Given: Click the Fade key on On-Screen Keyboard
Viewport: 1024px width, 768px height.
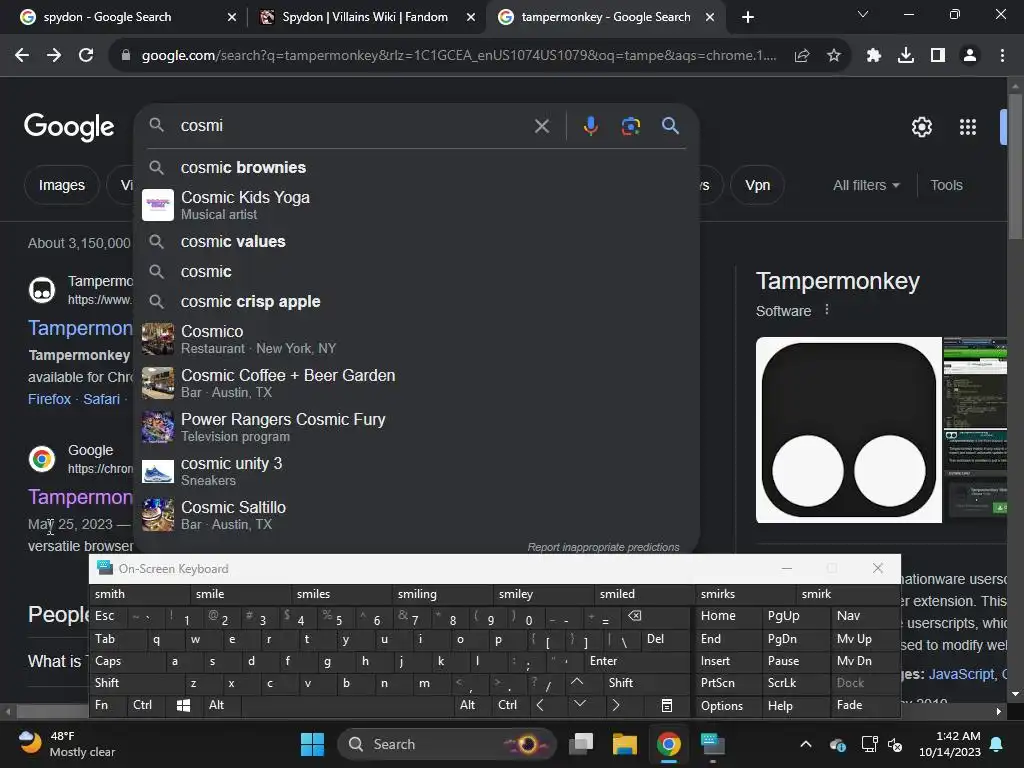Looking at the screenshot, I should 865,705.
